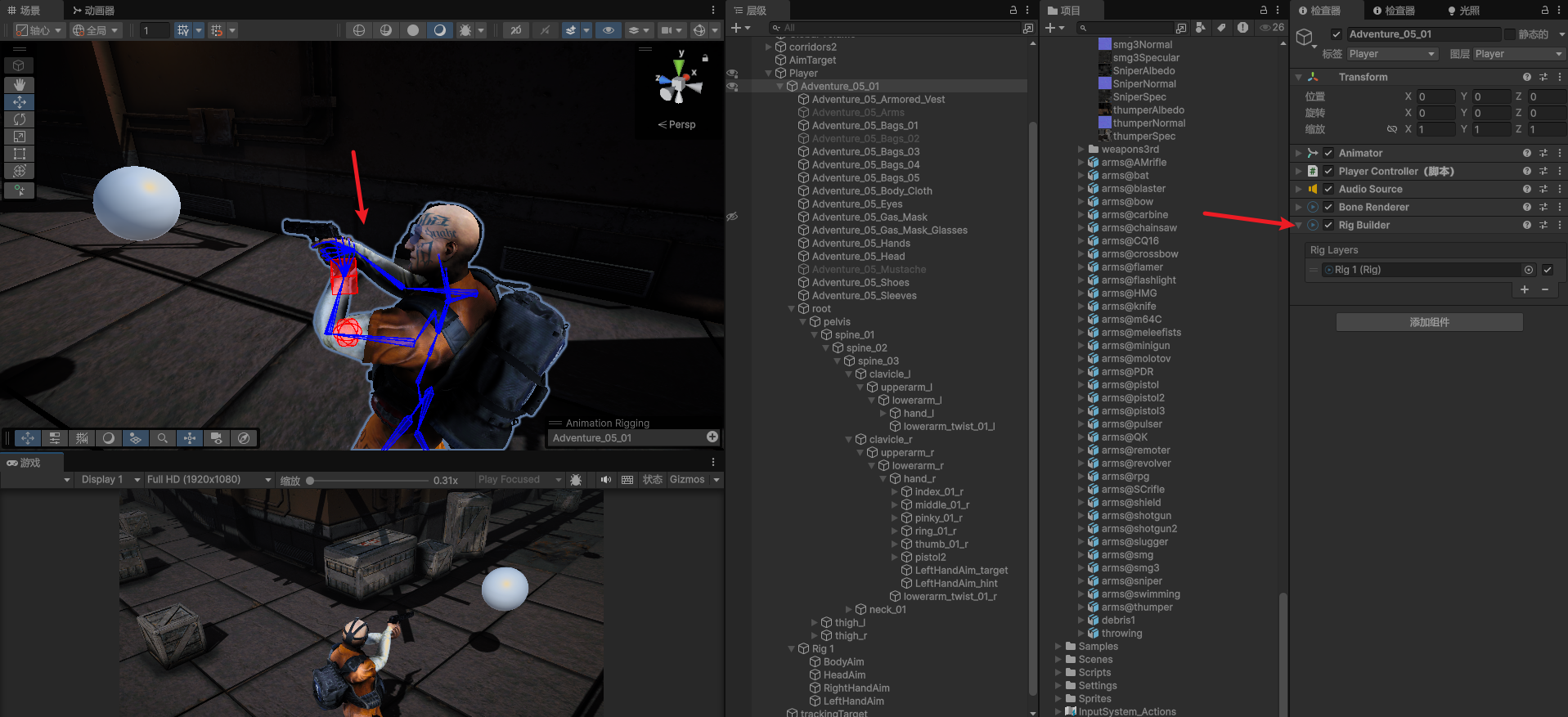1568x717 pixels.
Task: Open Rig Builder help icon
Action: pyautogui.click(x=1527, y=225)
